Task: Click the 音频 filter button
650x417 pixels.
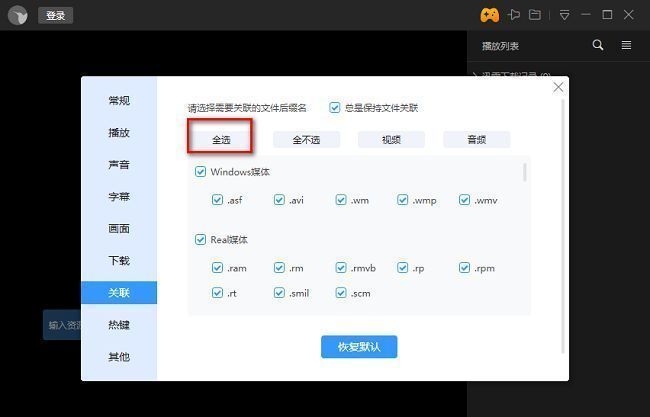Action: coord(477,140)
